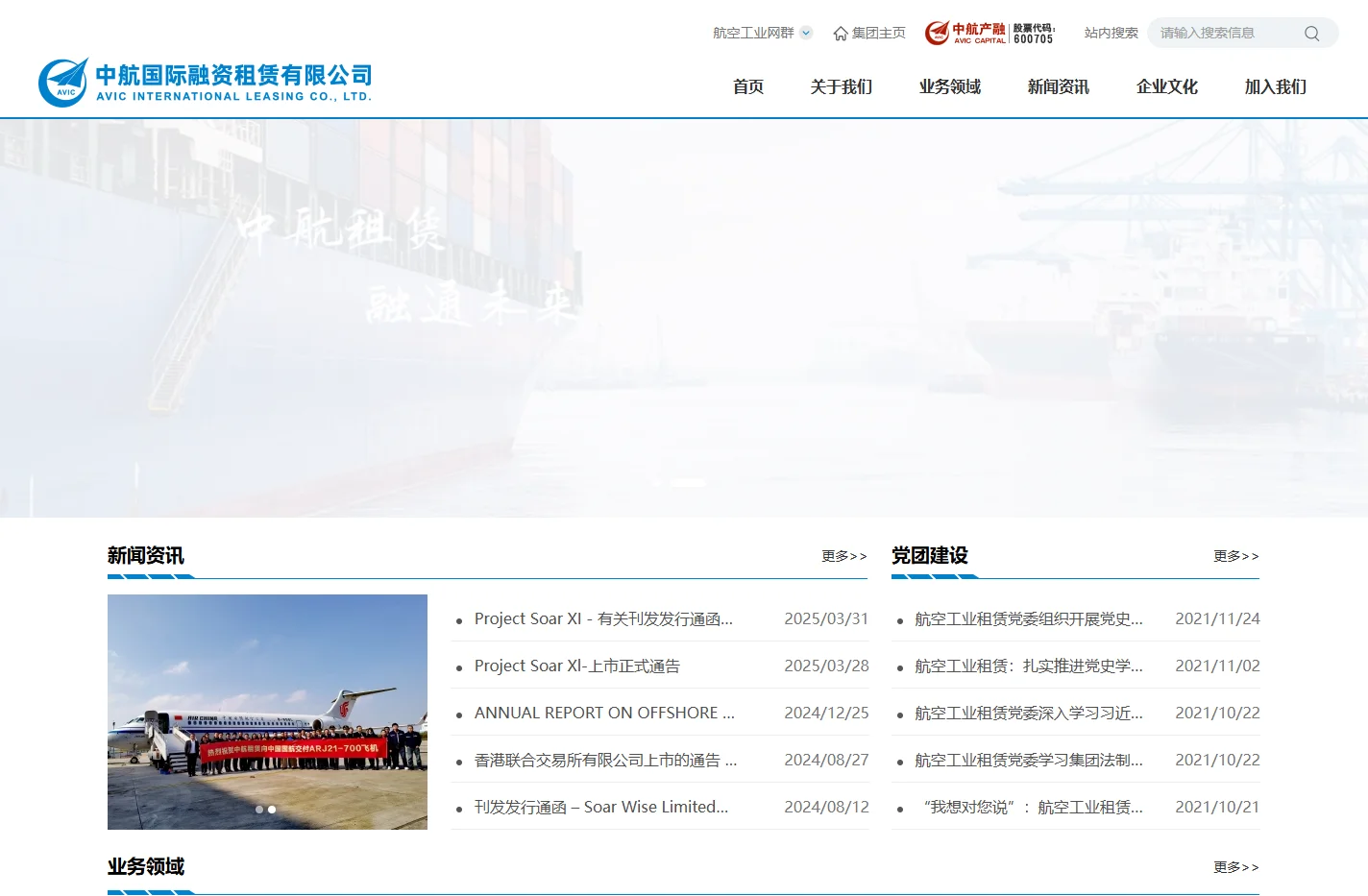Open 'ANNUAL REPORT ON OFFSHORE' article
Screen dimensions: 1368x896
click(604, 713)
